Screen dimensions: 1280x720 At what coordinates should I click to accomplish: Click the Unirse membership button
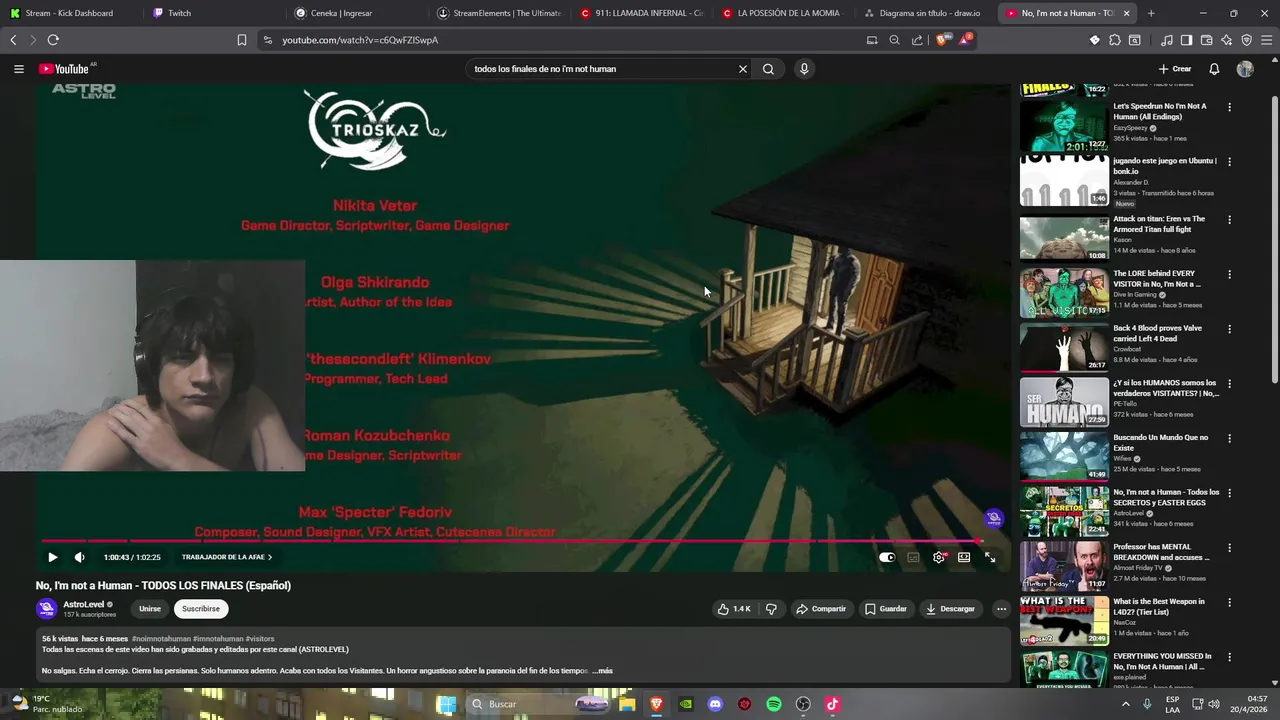coord(150,608)
